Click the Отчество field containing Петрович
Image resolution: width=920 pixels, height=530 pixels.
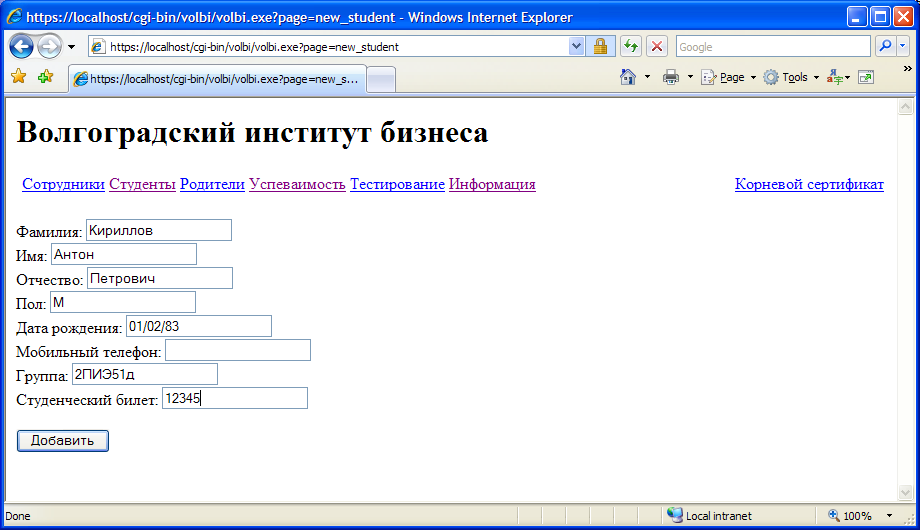[x=160, y=278]
